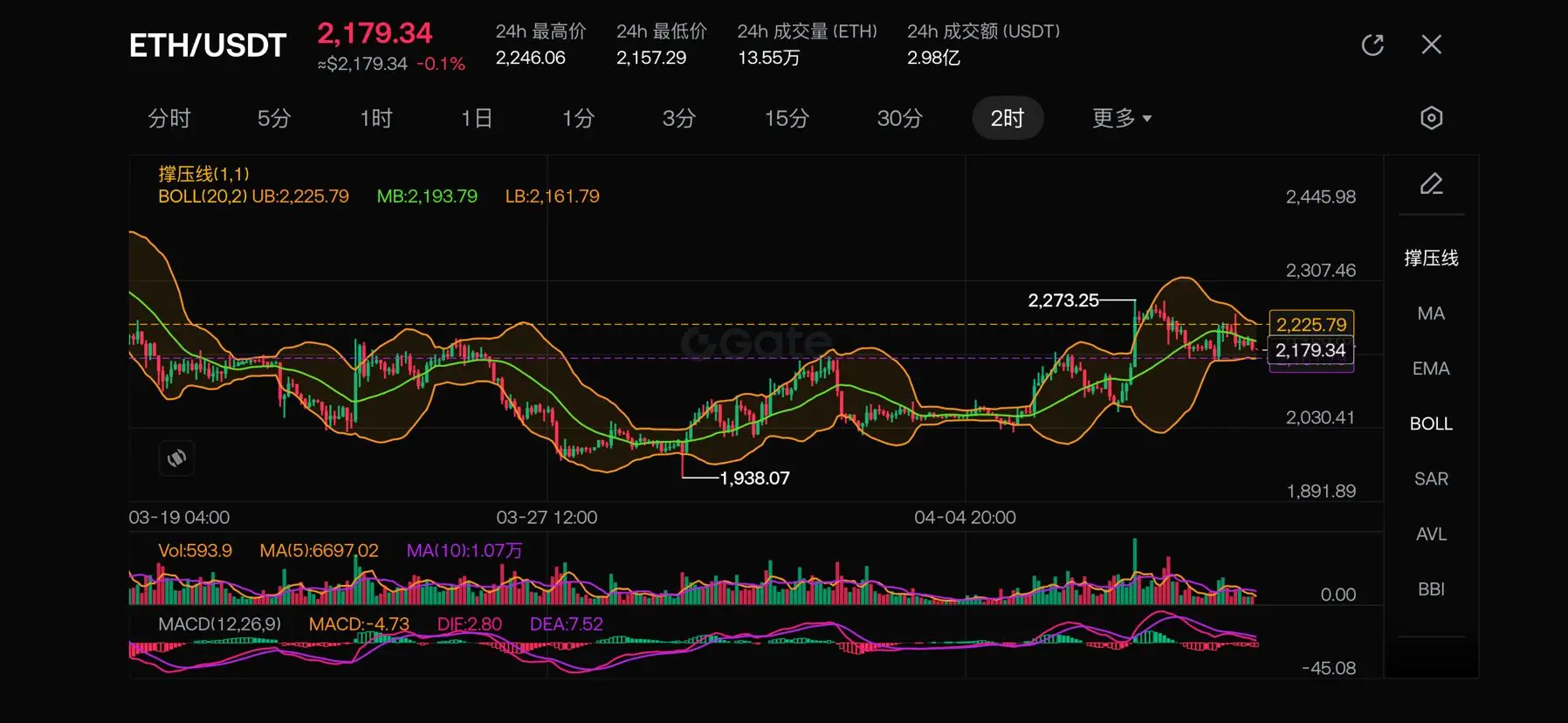1568x723 pixels.
Task: Click the 1,891.89 price axis label
Action: point(1321,492)
